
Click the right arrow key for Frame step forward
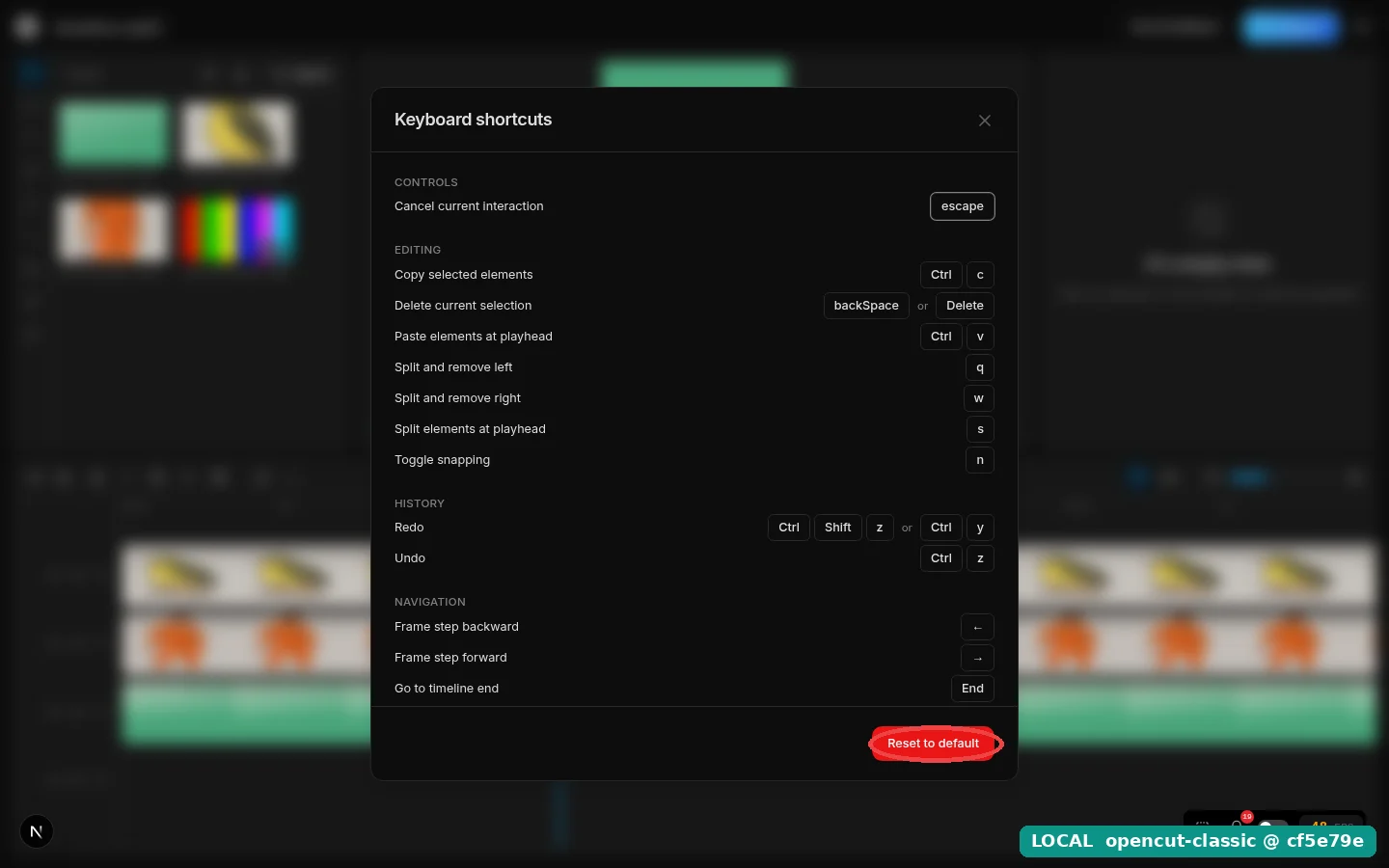click(x=977, y=658)
